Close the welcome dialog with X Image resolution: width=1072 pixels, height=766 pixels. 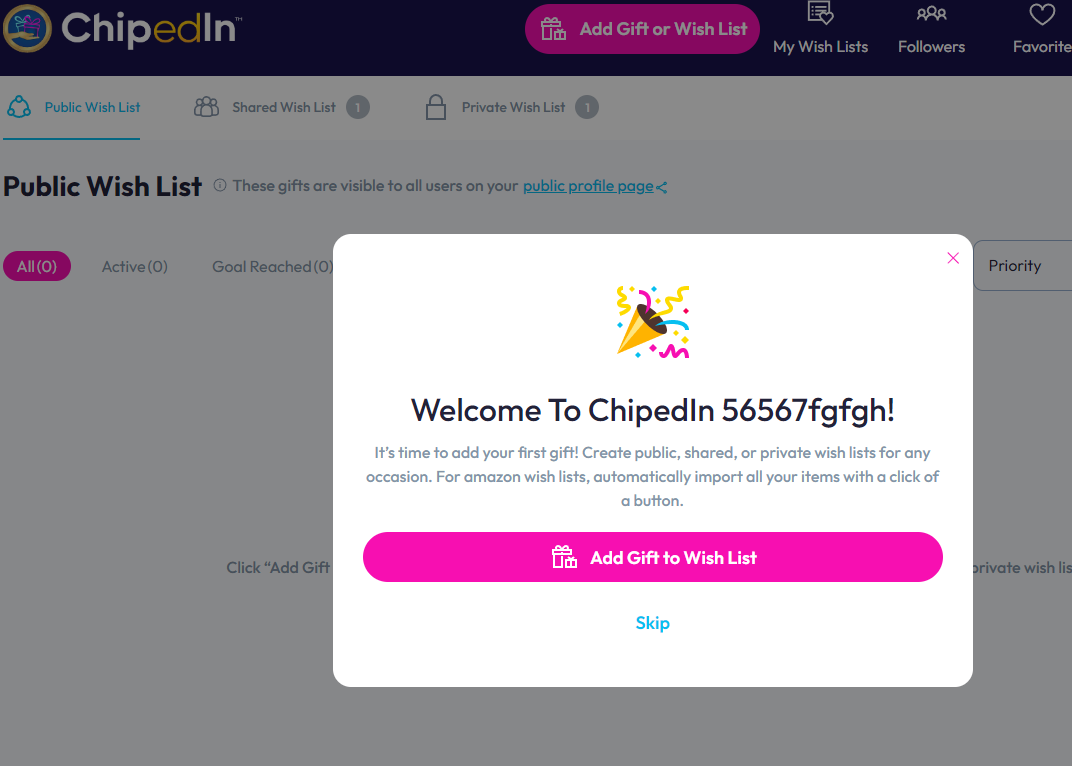point(953,258)
